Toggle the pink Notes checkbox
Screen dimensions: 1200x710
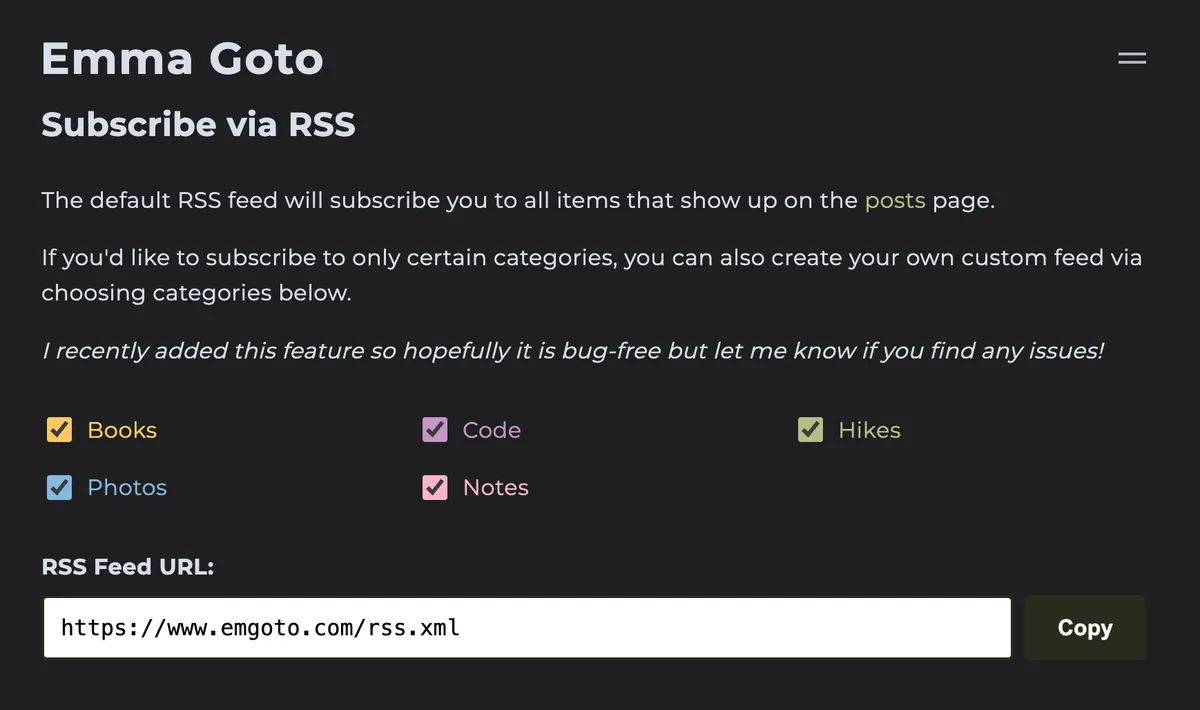(435, 488)
